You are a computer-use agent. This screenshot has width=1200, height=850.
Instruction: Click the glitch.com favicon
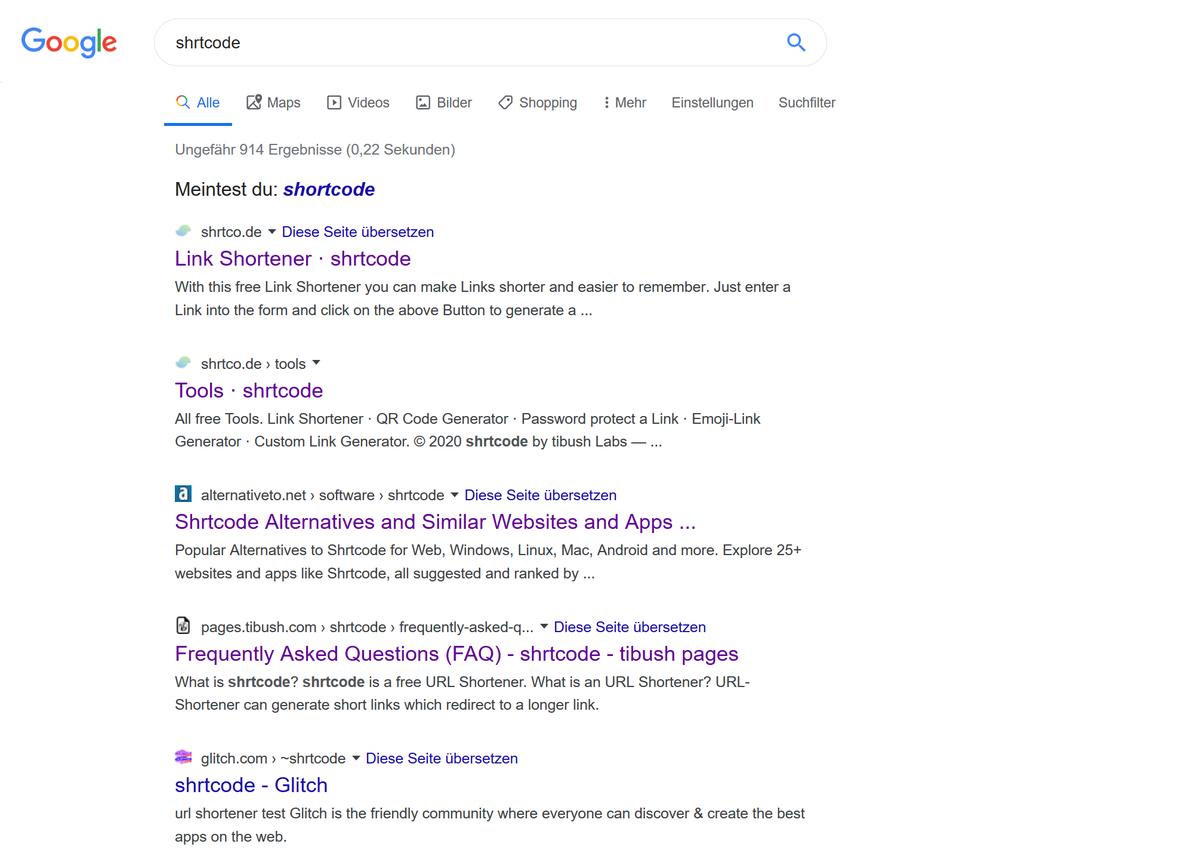183,757
